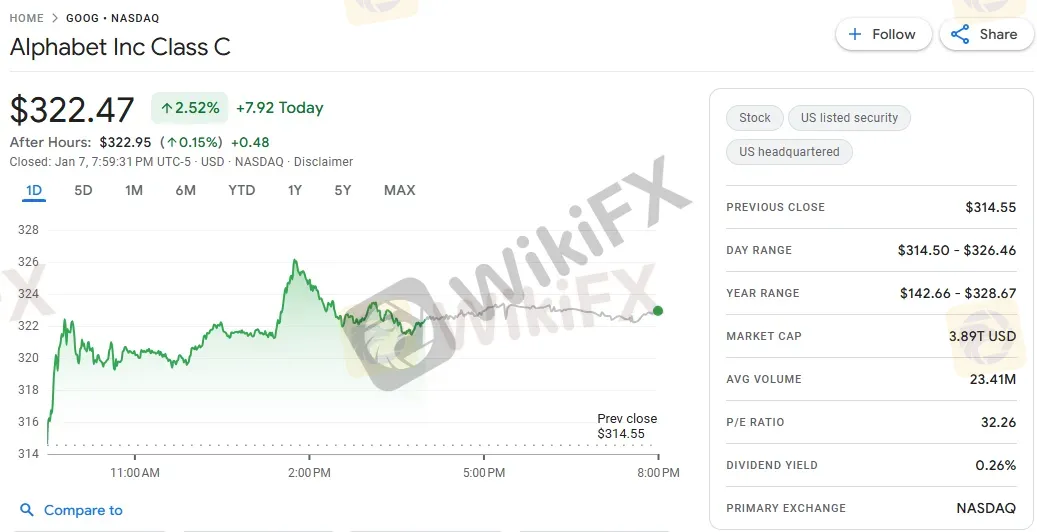
Task: Go to HOME breadcrumb link
Action: tap(26, 19)
